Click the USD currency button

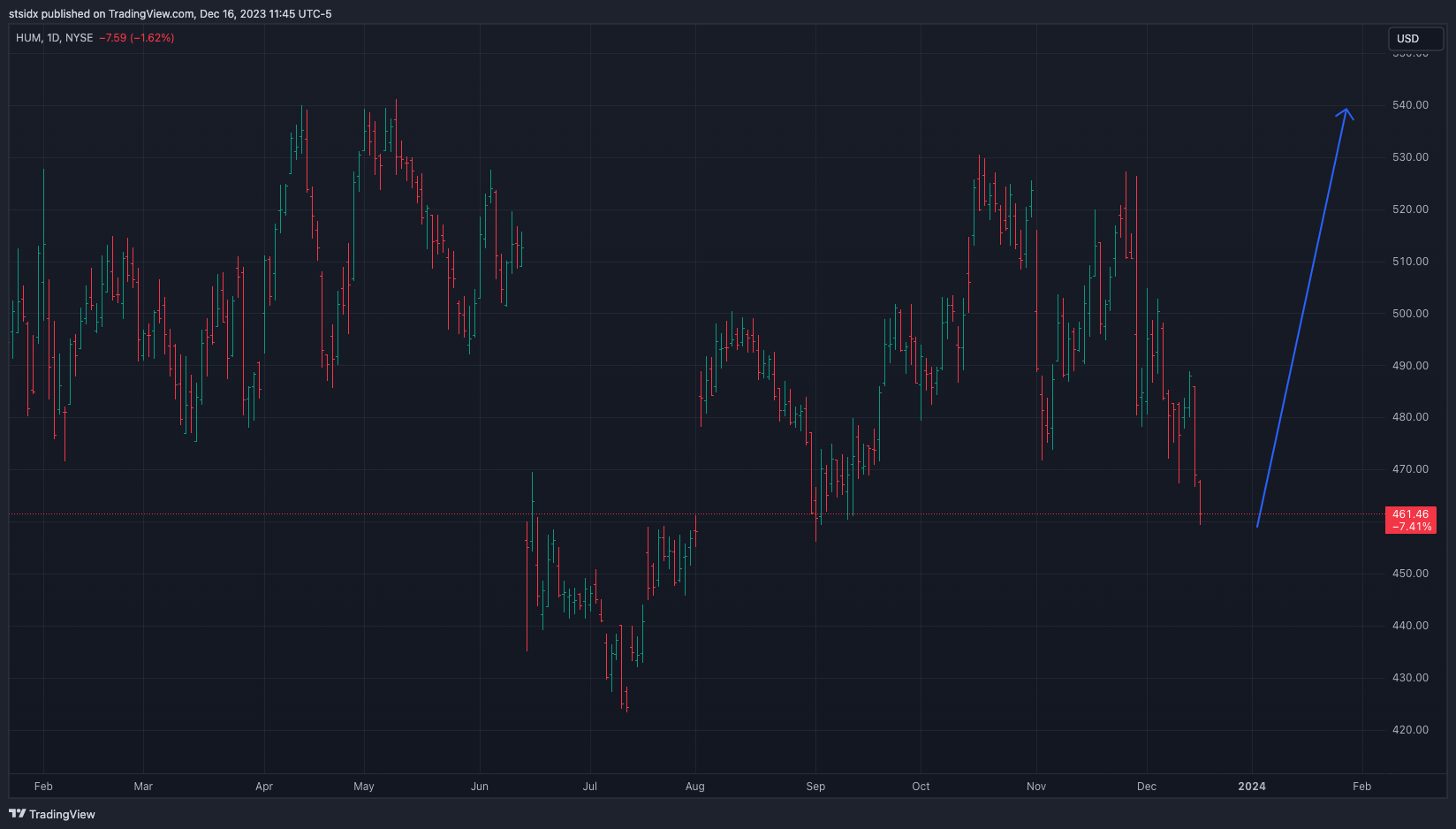1415,39
